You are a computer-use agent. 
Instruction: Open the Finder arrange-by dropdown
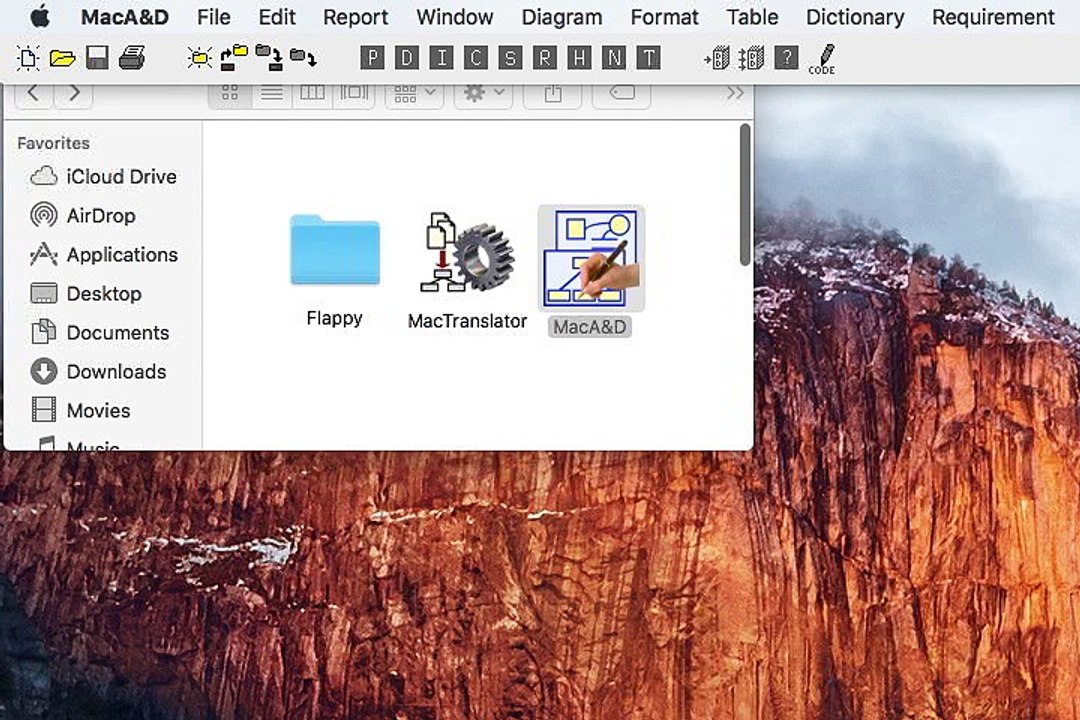click(x=414, y=94)
